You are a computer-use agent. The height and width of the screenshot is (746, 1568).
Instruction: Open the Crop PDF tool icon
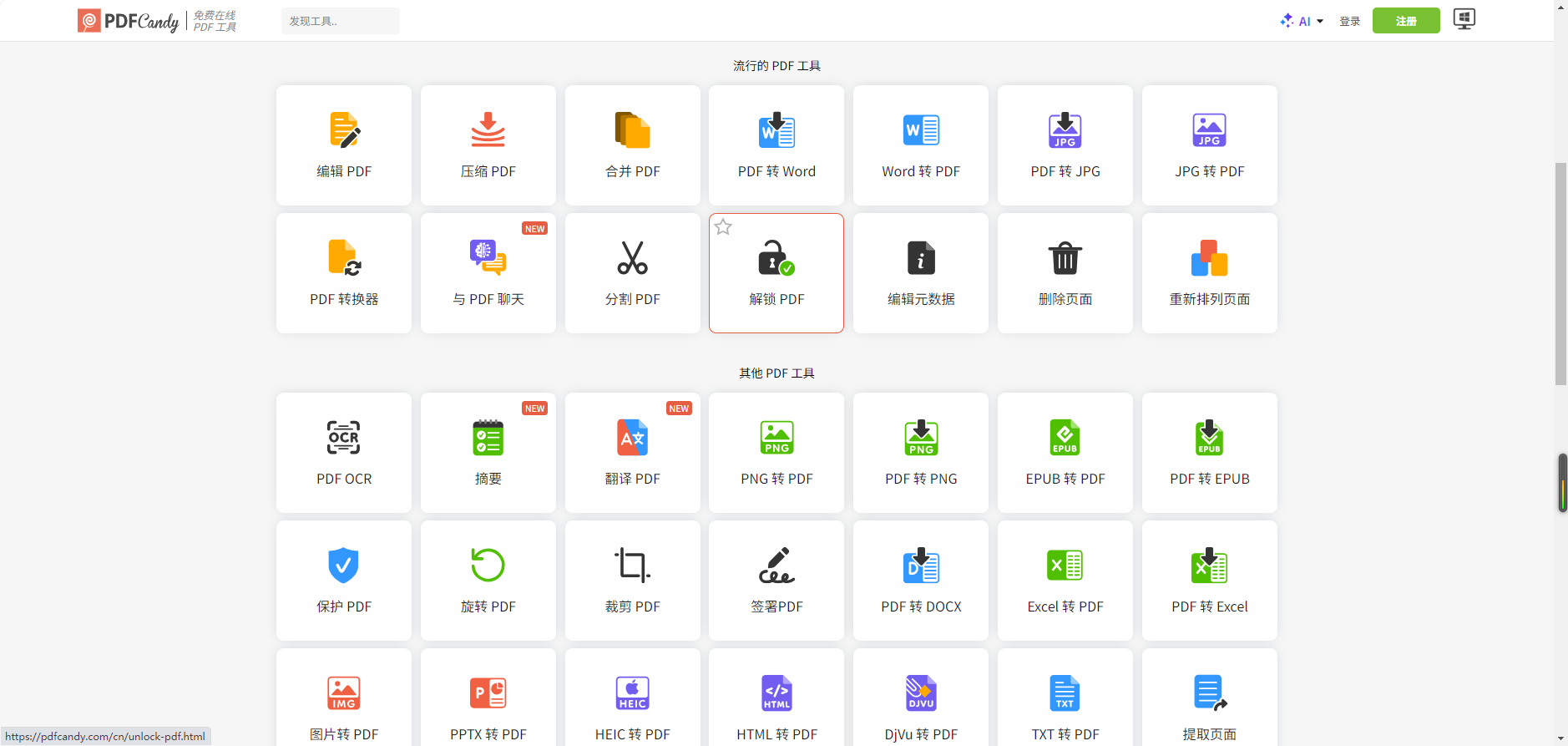[632, 566]
